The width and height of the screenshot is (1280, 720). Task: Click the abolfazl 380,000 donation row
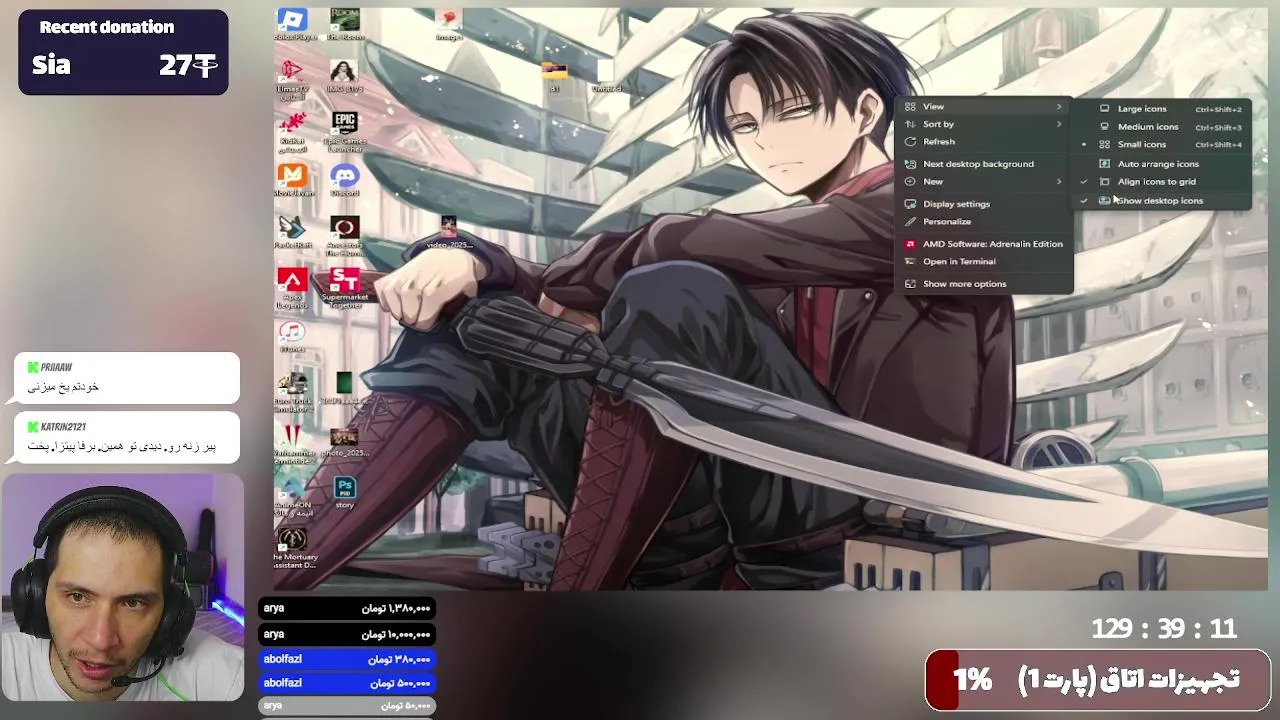point(347,659)
